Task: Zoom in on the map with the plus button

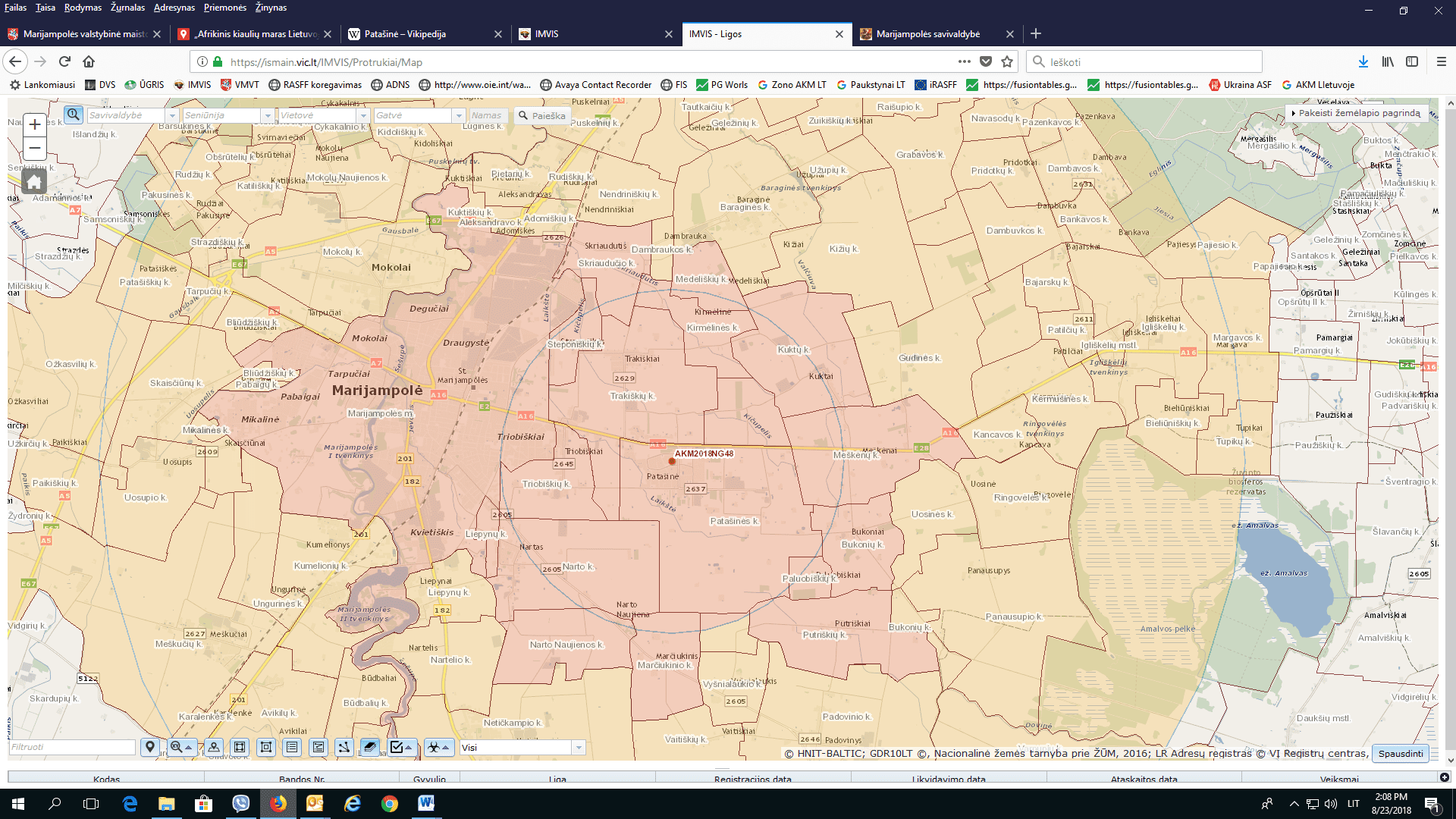Action: click(x=34, y=124)
